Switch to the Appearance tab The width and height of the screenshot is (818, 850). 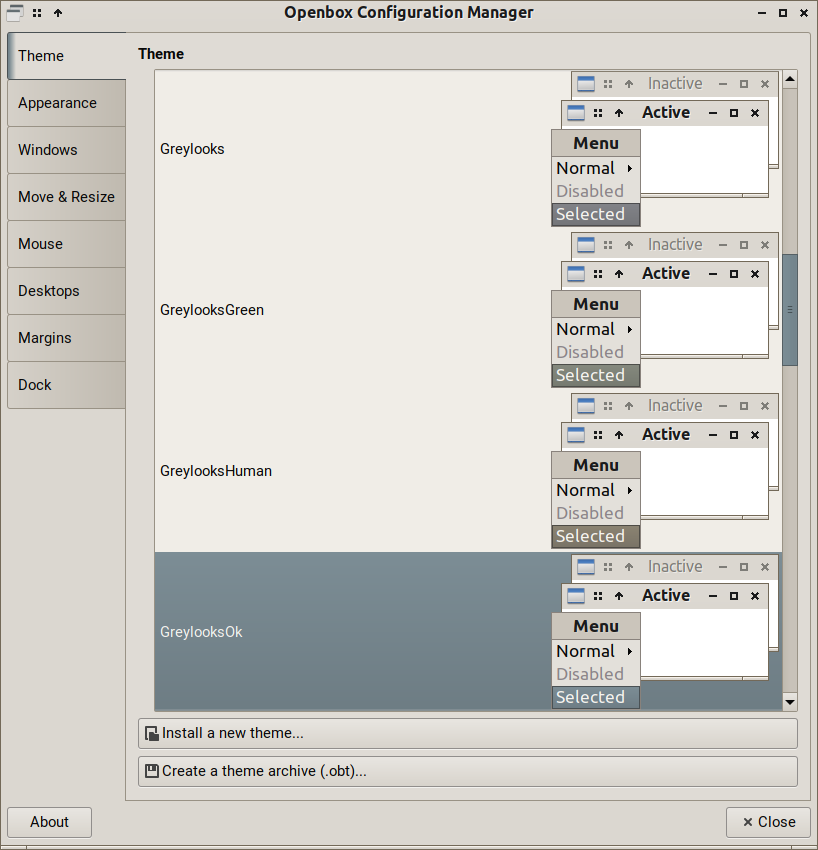(67, 103)
